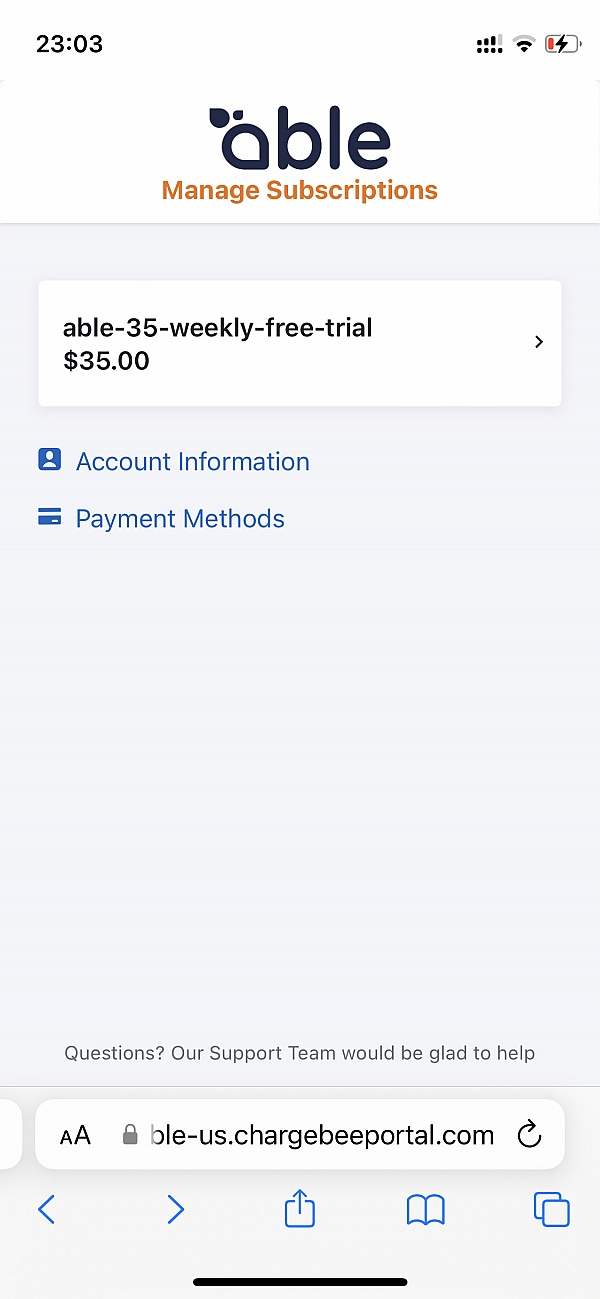This screenshot has height=1299, width=600.
Task: Open the Payment Methods link
Action: click(180, 518)
